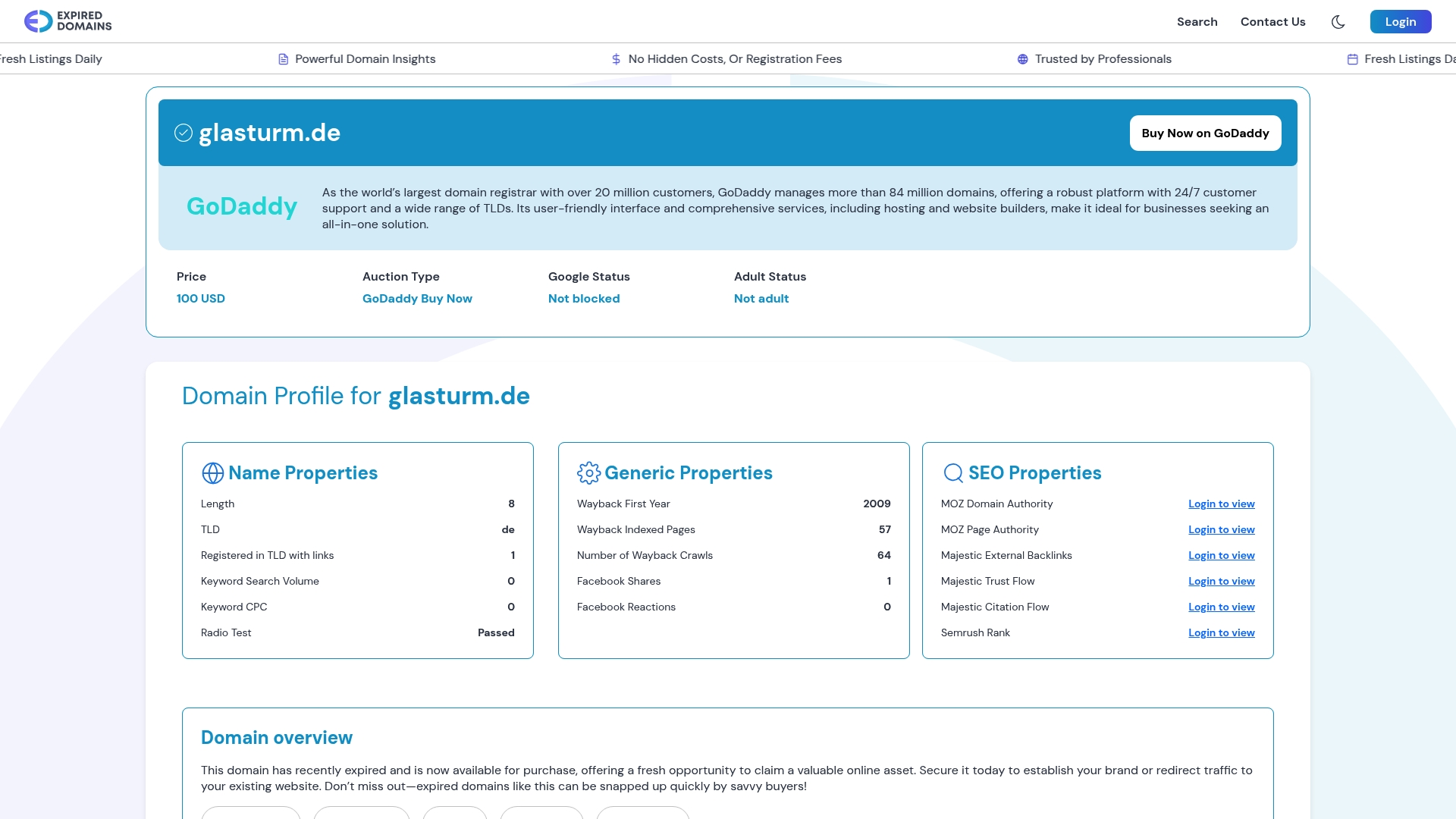Screen dimensions: 1456x819
Task: Click the Registered in TLD with links label
Action: tap(267, 556)
